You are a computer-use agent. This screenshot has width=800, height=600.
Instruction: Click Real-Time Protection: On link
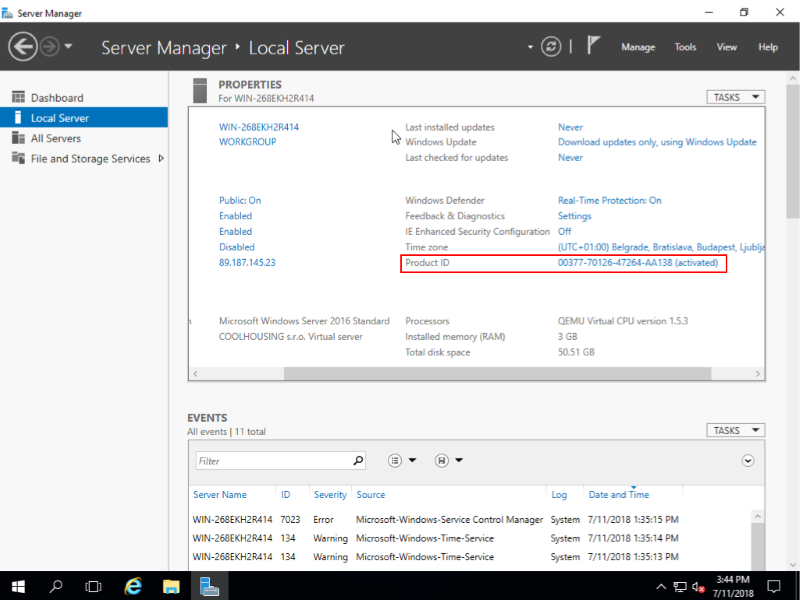tap(610, 201)
